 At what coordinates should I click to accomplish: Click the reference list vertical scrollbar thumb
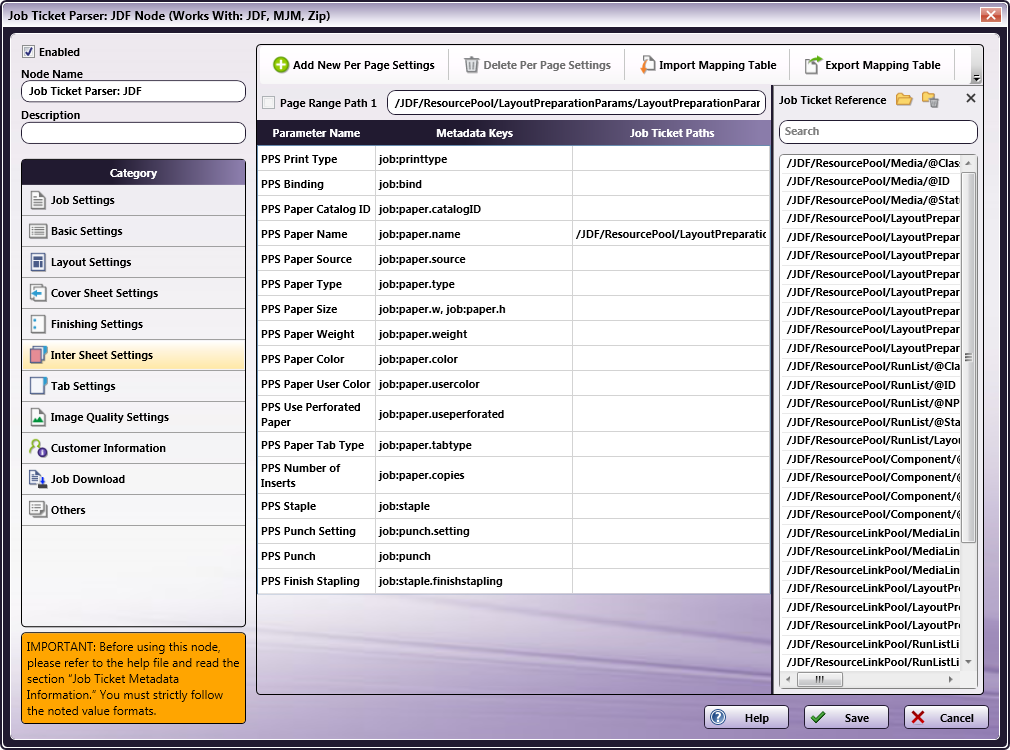tap(968, 358)
